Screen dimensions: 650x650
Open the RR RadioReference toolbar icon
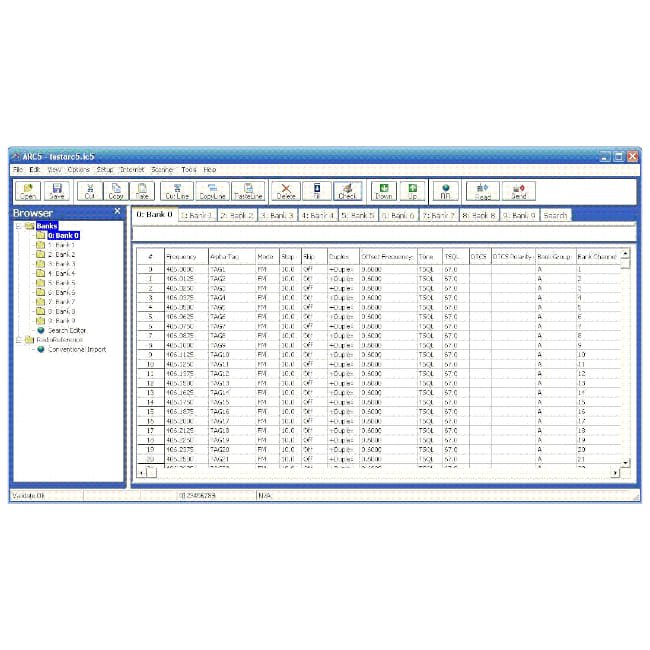(x=445, y=191)
